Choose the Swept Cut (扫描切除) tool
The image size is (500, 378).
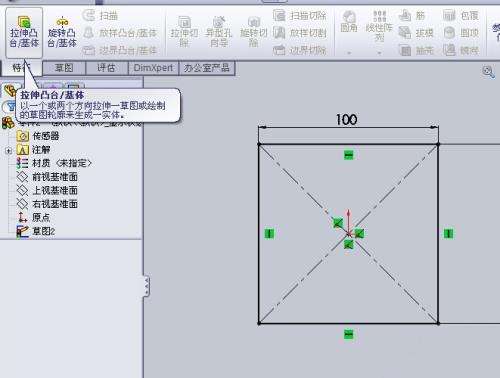point(299,15)
